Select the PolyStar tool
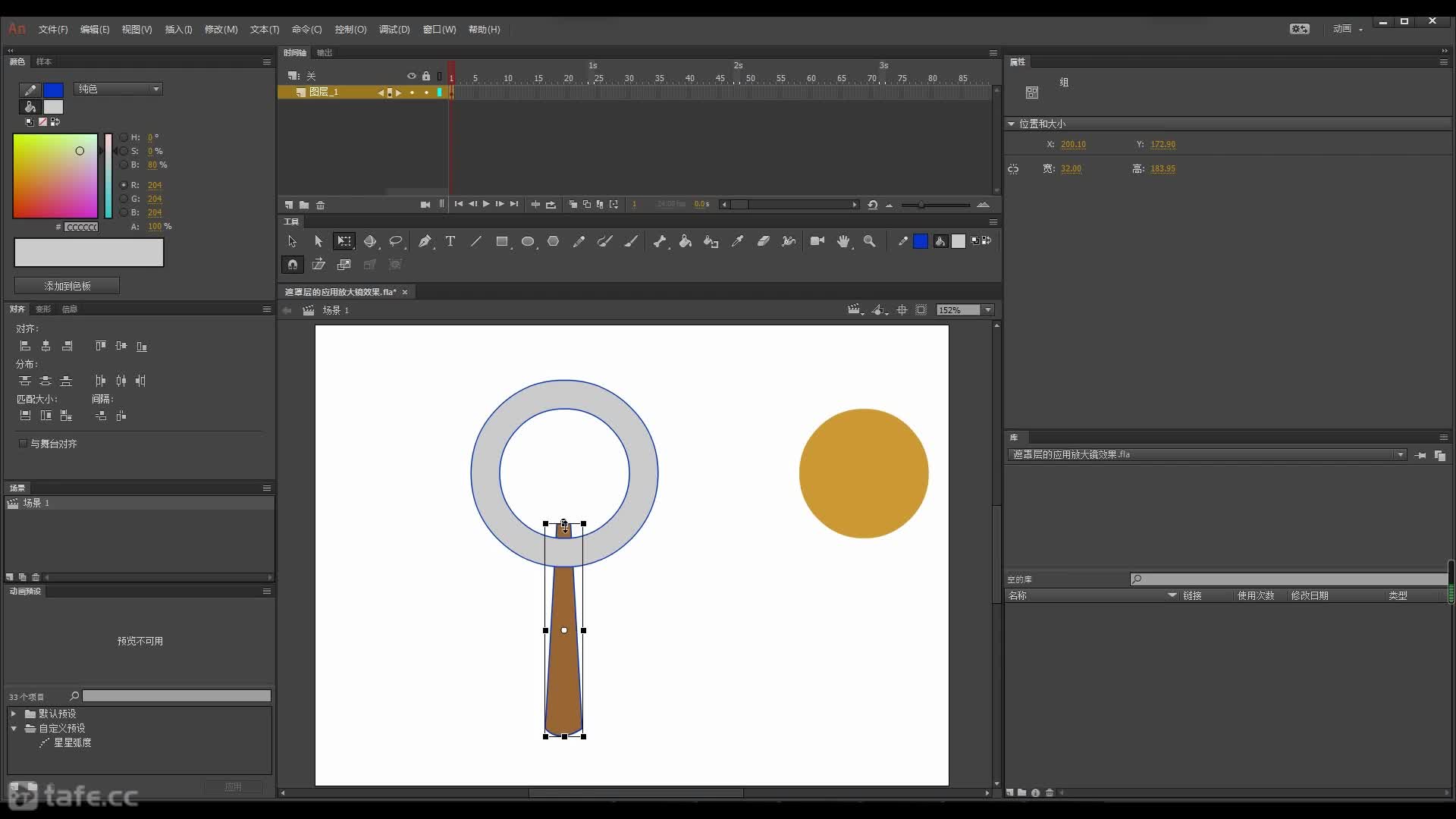This screenshot has width=1456, height=819. click(554, 241)
